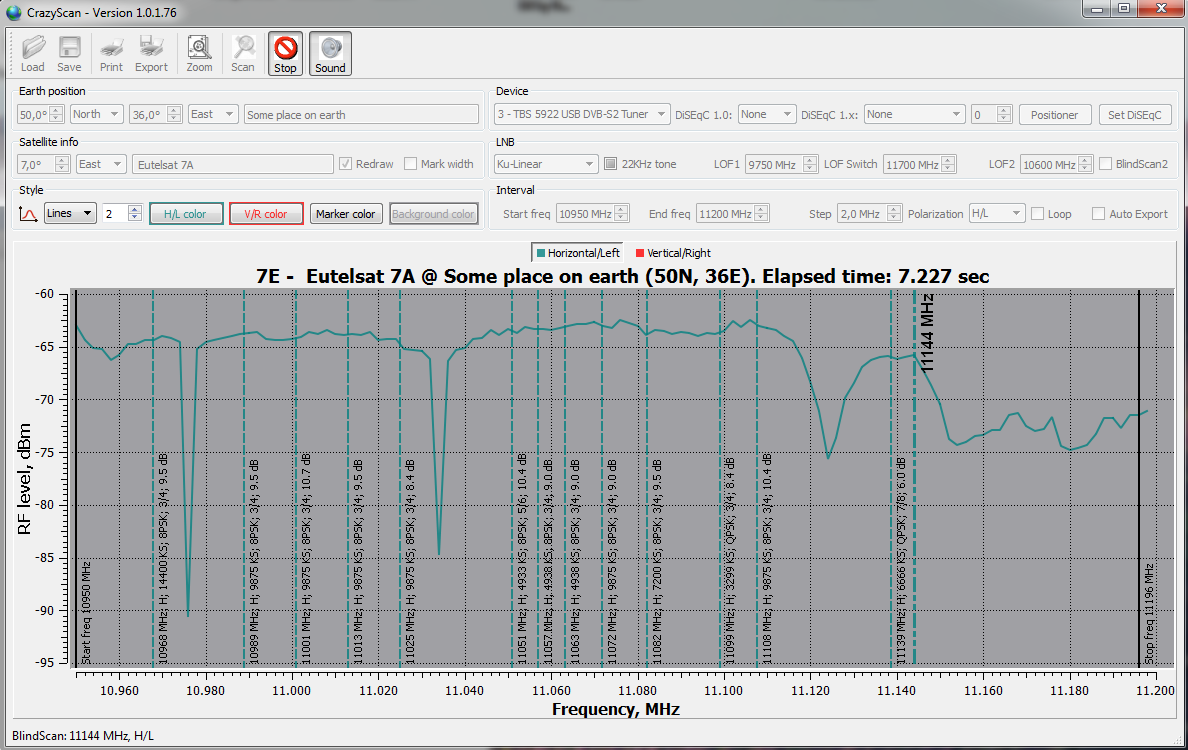The height and width of the screenshot is (750, 1188).
Task: Toggle the Redraw checkbox
Action: [345, 164]
